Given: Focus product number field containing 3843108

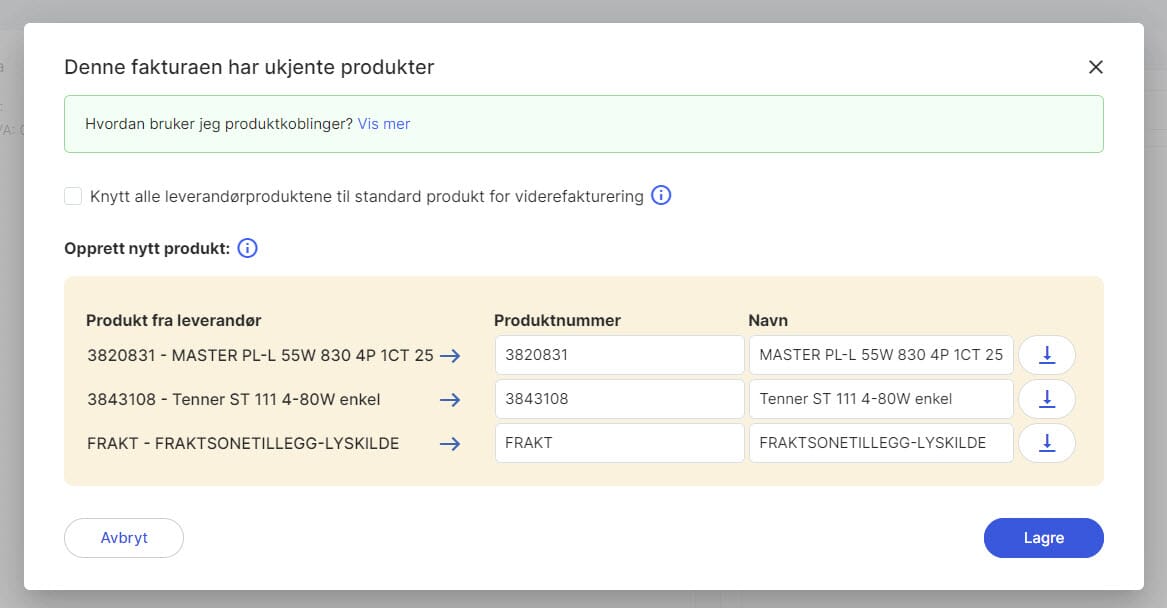Looking at the screenshot, I should coord(619,399).
